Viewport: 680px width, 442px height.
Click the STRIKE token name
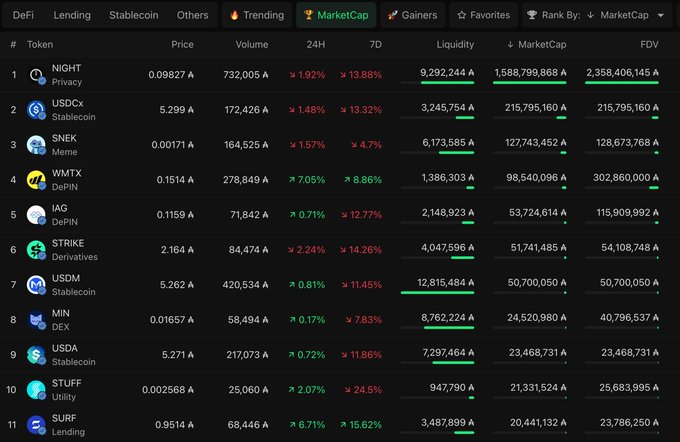pos(68,243)
